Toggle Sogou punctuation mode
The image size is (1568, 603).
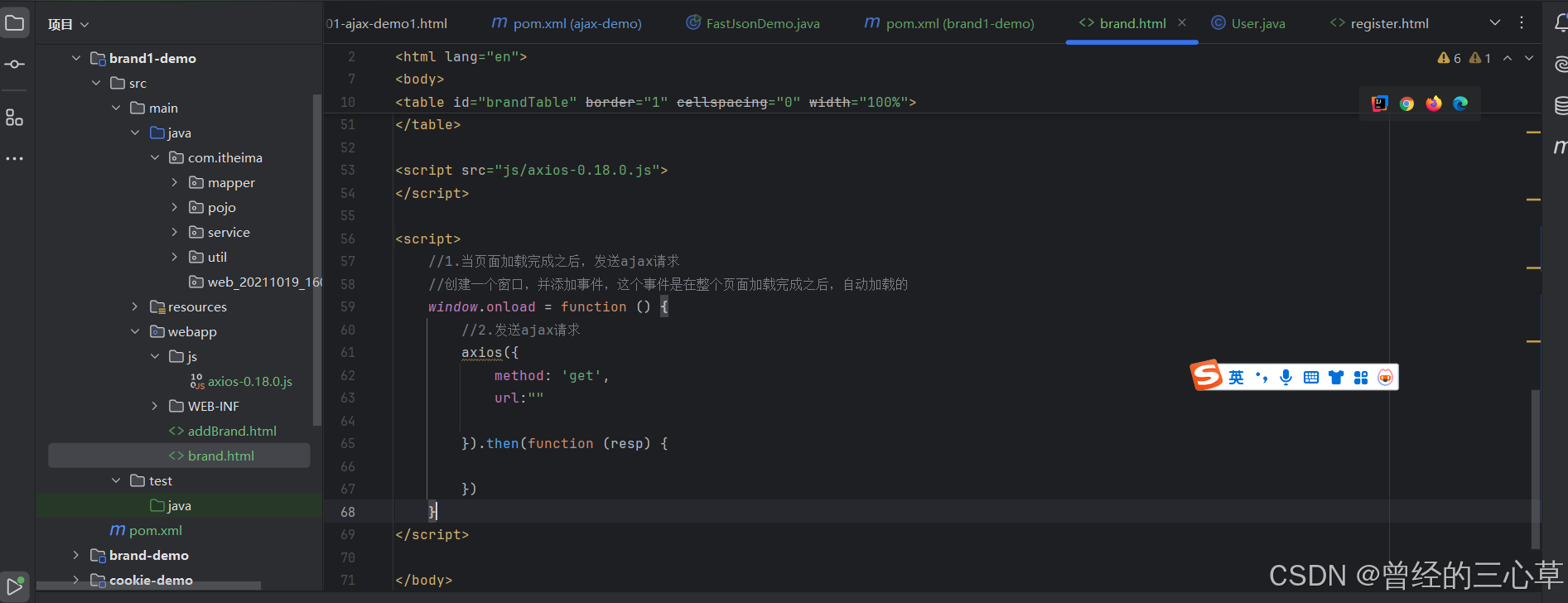click(x=1262, y=378)
